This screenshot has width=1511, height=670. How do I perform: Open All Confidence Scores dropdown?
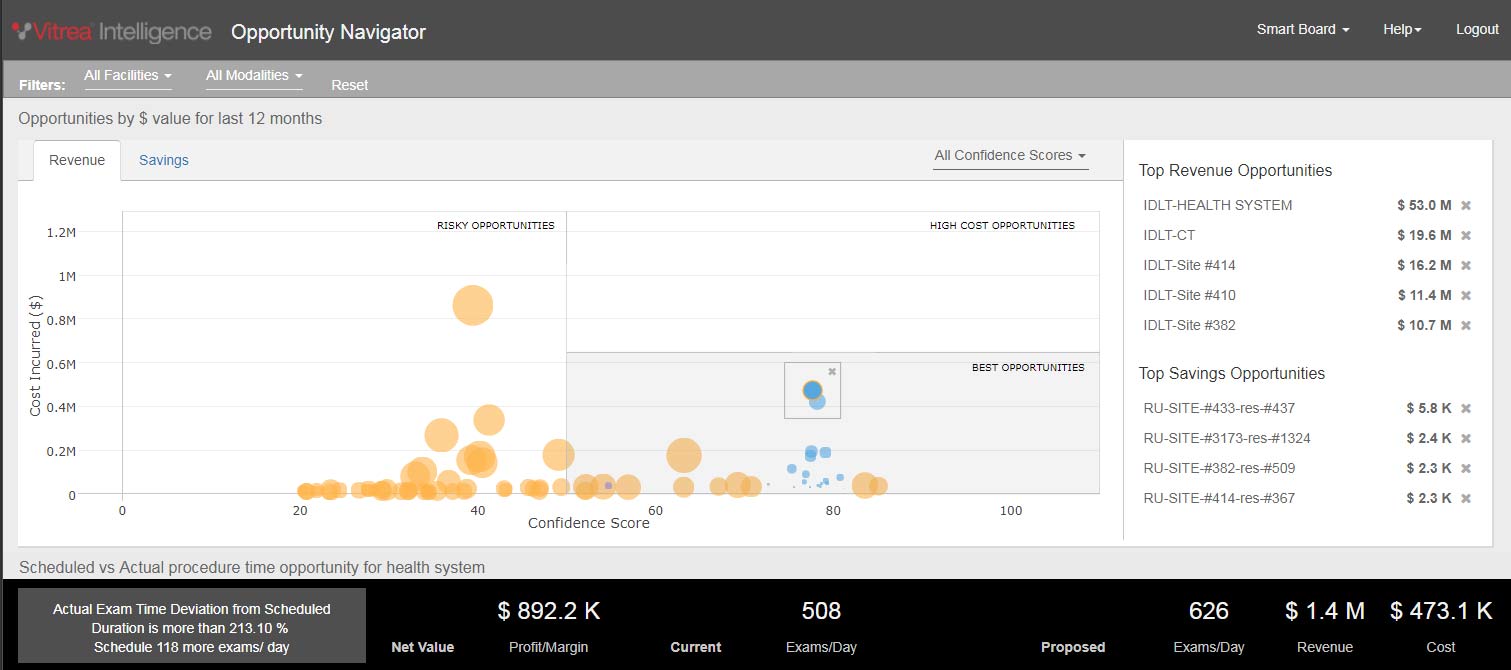tap(1010, 156)
